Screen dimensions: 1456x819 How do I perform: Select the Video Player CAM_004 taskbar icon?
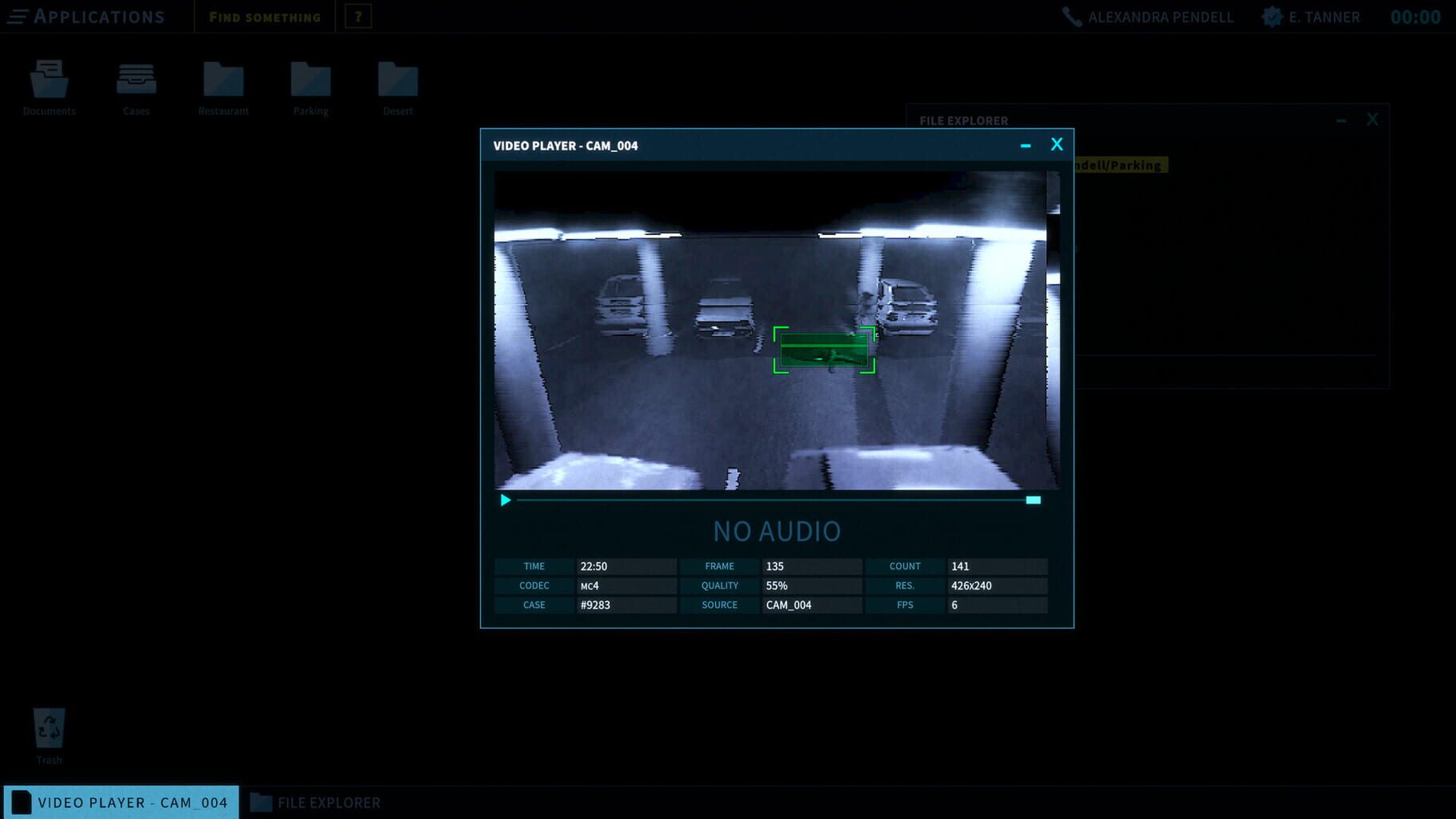[120, 802]
